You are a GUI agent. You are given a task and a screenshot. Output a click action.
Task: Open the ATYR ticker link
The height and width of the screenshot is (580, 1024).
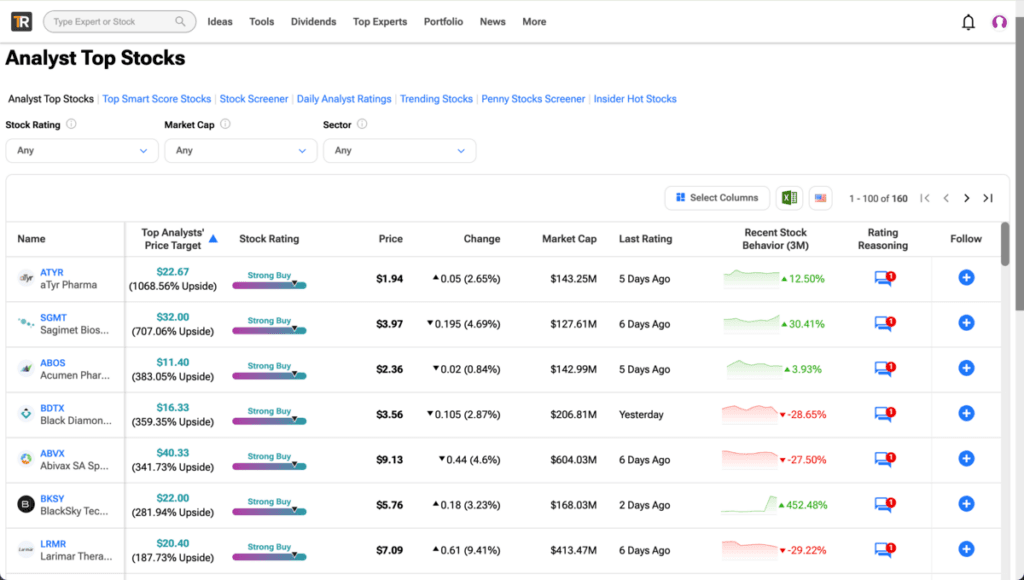52,272
